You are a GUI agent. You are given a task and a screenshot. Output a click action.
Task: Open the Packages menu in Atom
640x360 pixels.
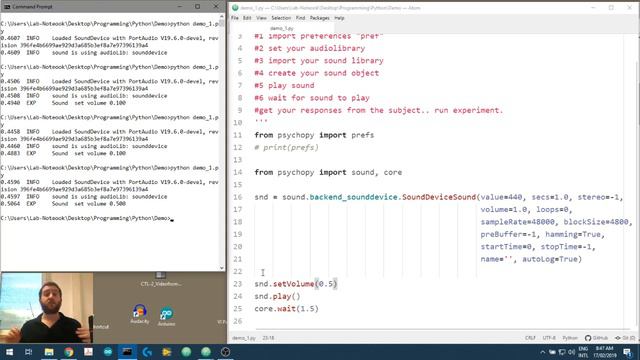(x=320, y=18)
